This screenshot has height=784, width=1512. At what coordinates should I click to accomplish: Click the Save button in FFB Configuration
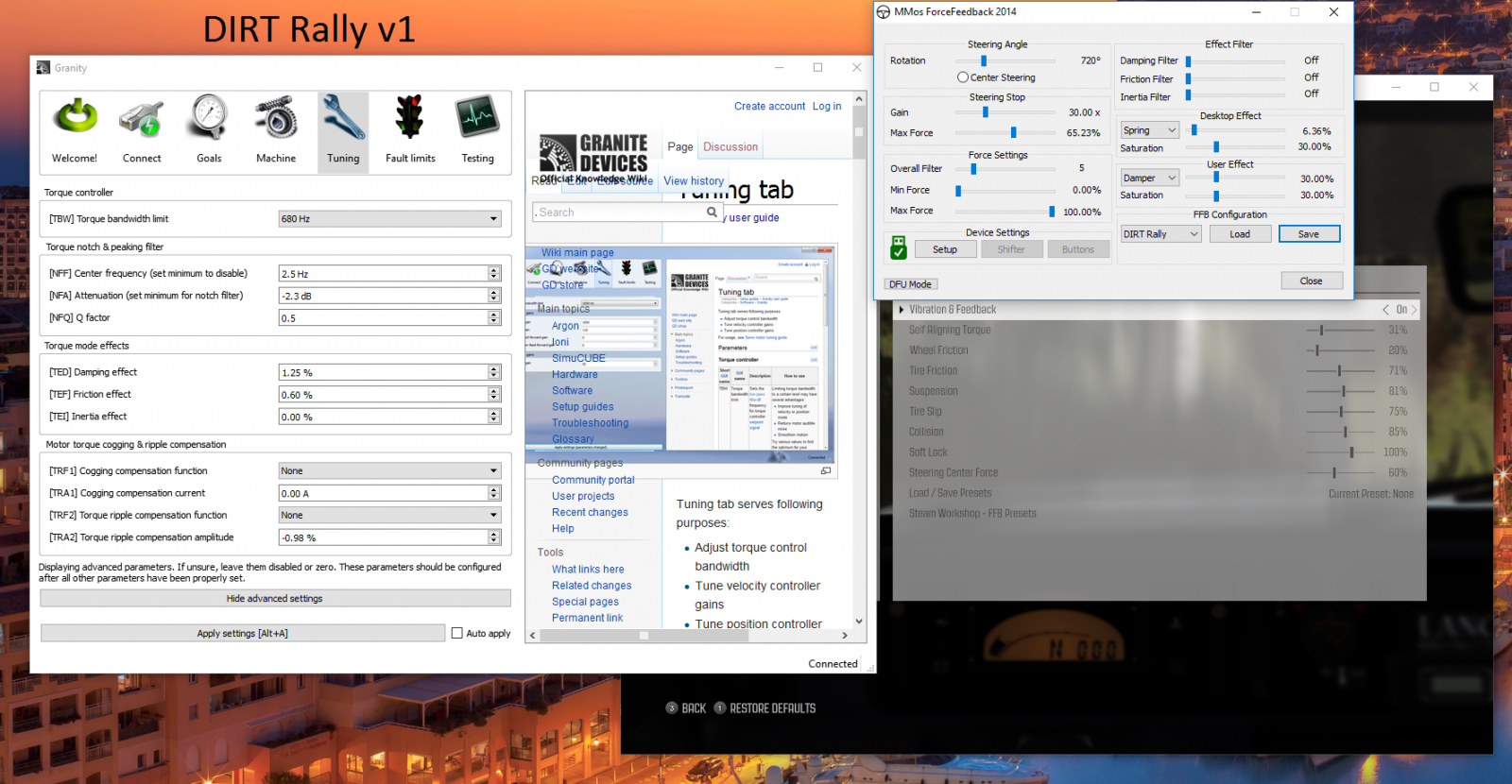(1309, 234)
